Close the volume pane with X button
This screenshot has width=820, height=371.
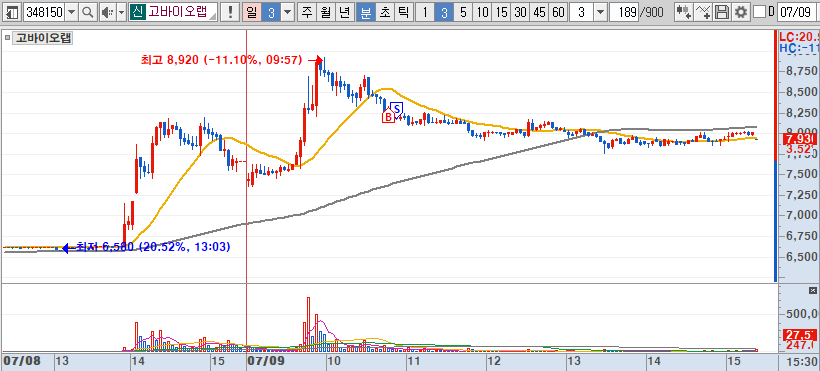tap(813, 290)
